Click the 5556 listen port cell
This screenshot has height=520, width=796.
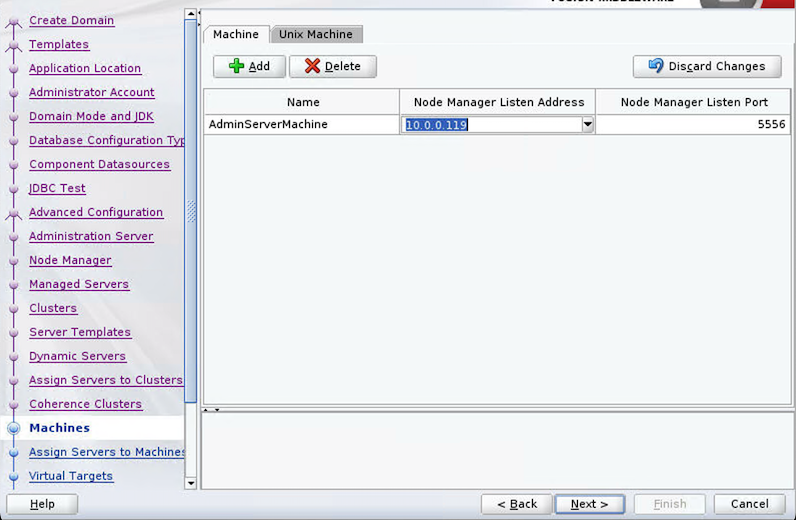point(692,124)
